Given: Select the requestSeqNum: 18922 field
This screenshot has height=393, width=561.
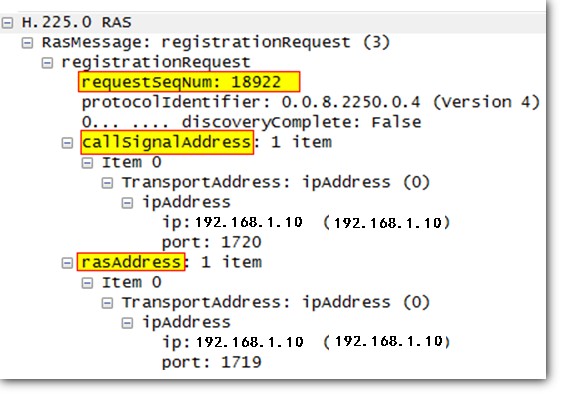Looking at the screenshot, I should click(189, 82).
